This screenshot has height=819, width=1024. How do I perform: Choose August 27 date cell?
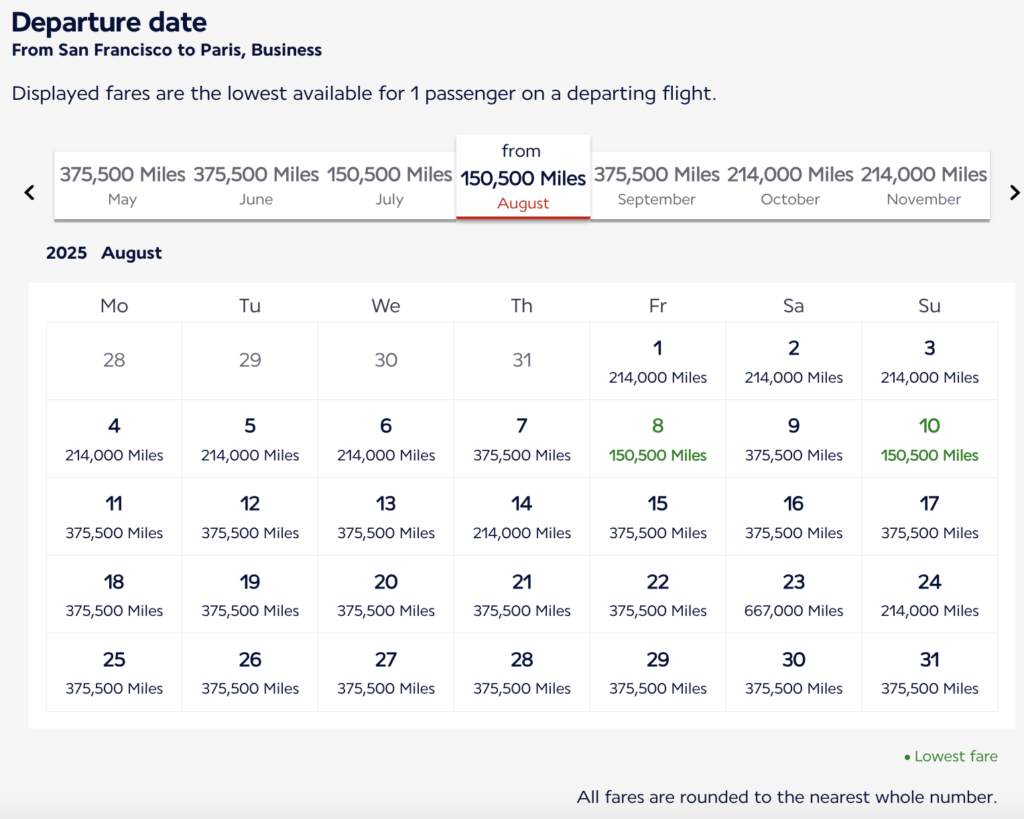[x=386, y=673]
